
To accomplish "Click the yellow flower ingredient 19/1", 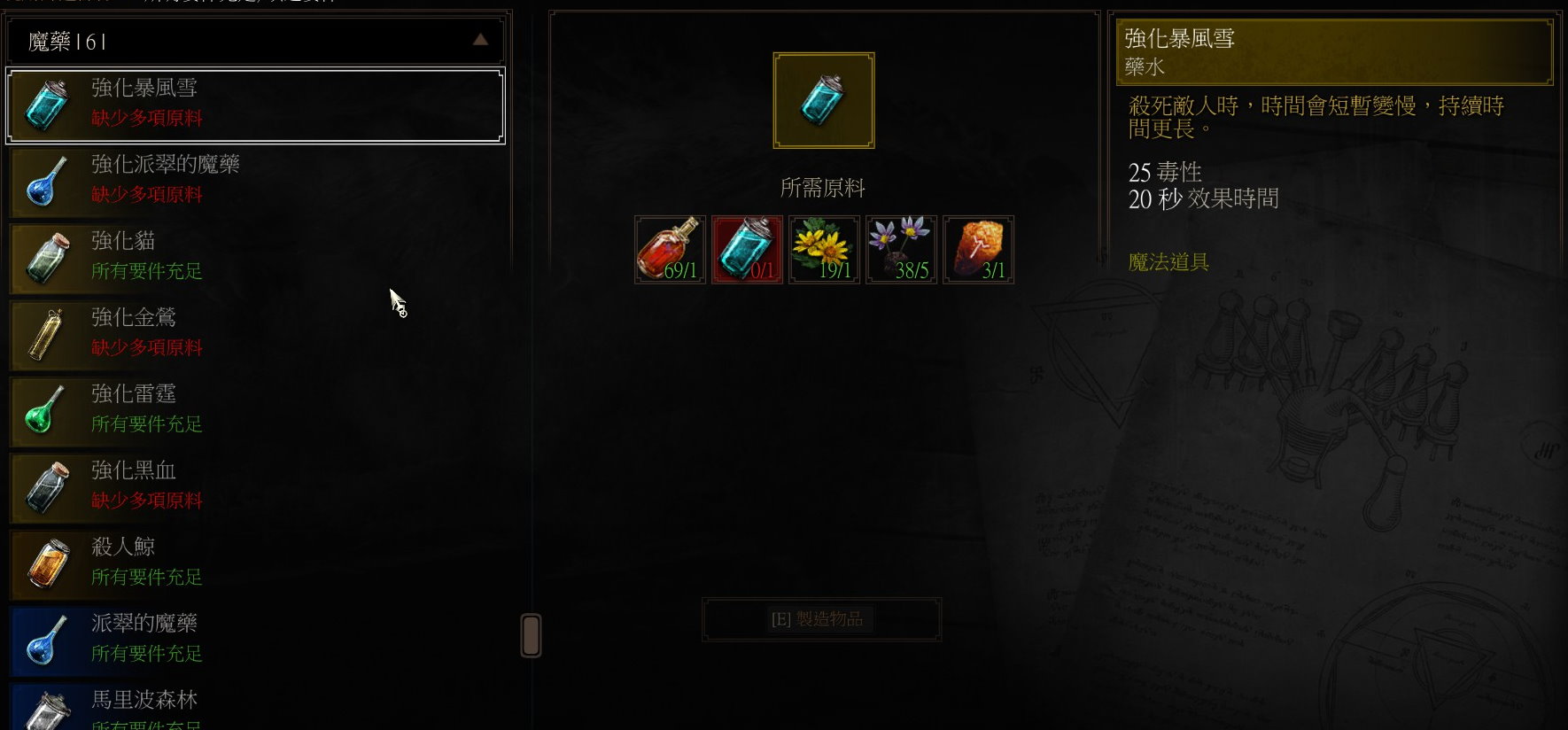I will [824, 250].
